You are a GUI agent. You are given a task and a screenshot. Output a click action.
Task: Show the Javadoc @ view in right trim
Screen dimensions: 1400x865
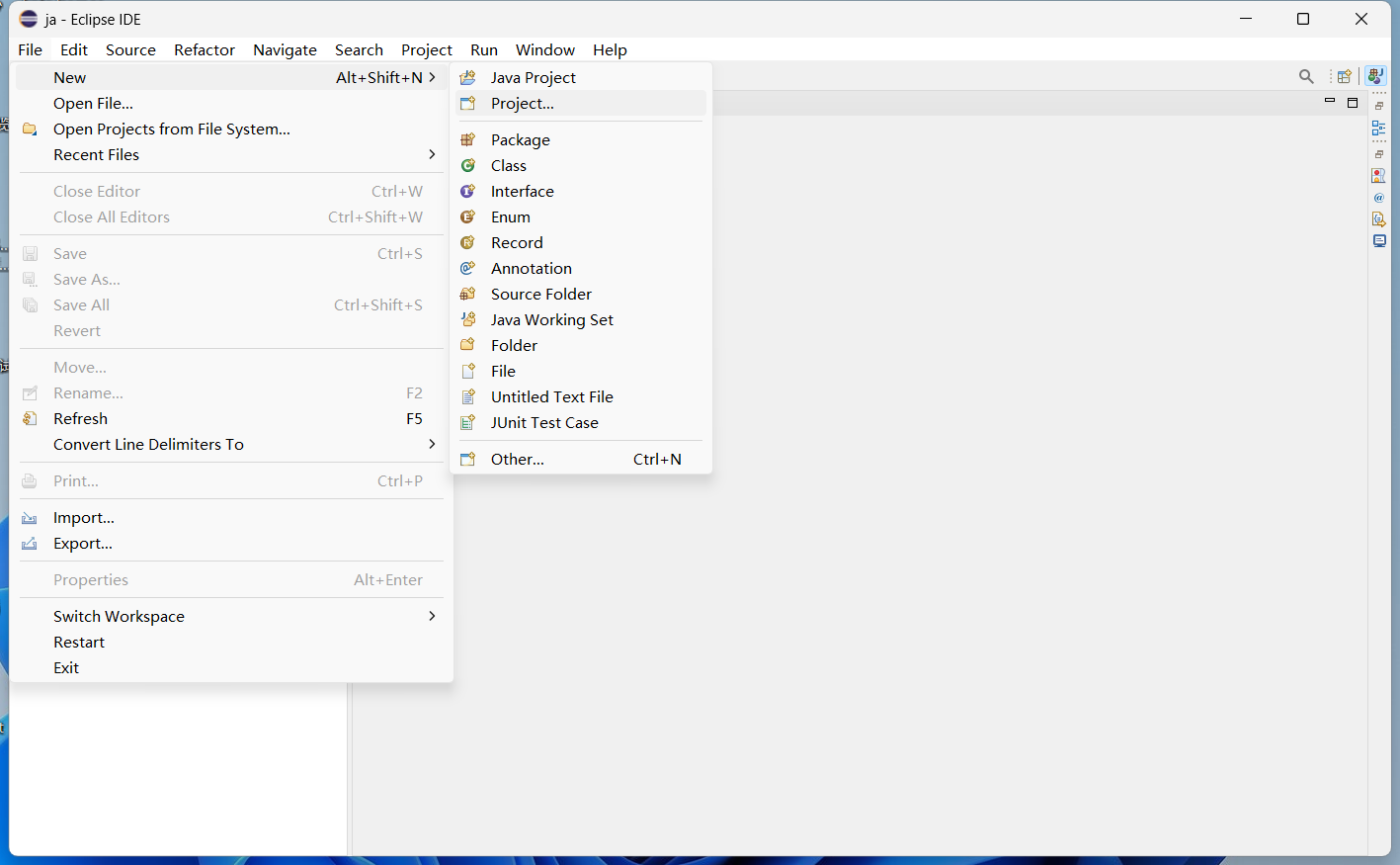1379,198
